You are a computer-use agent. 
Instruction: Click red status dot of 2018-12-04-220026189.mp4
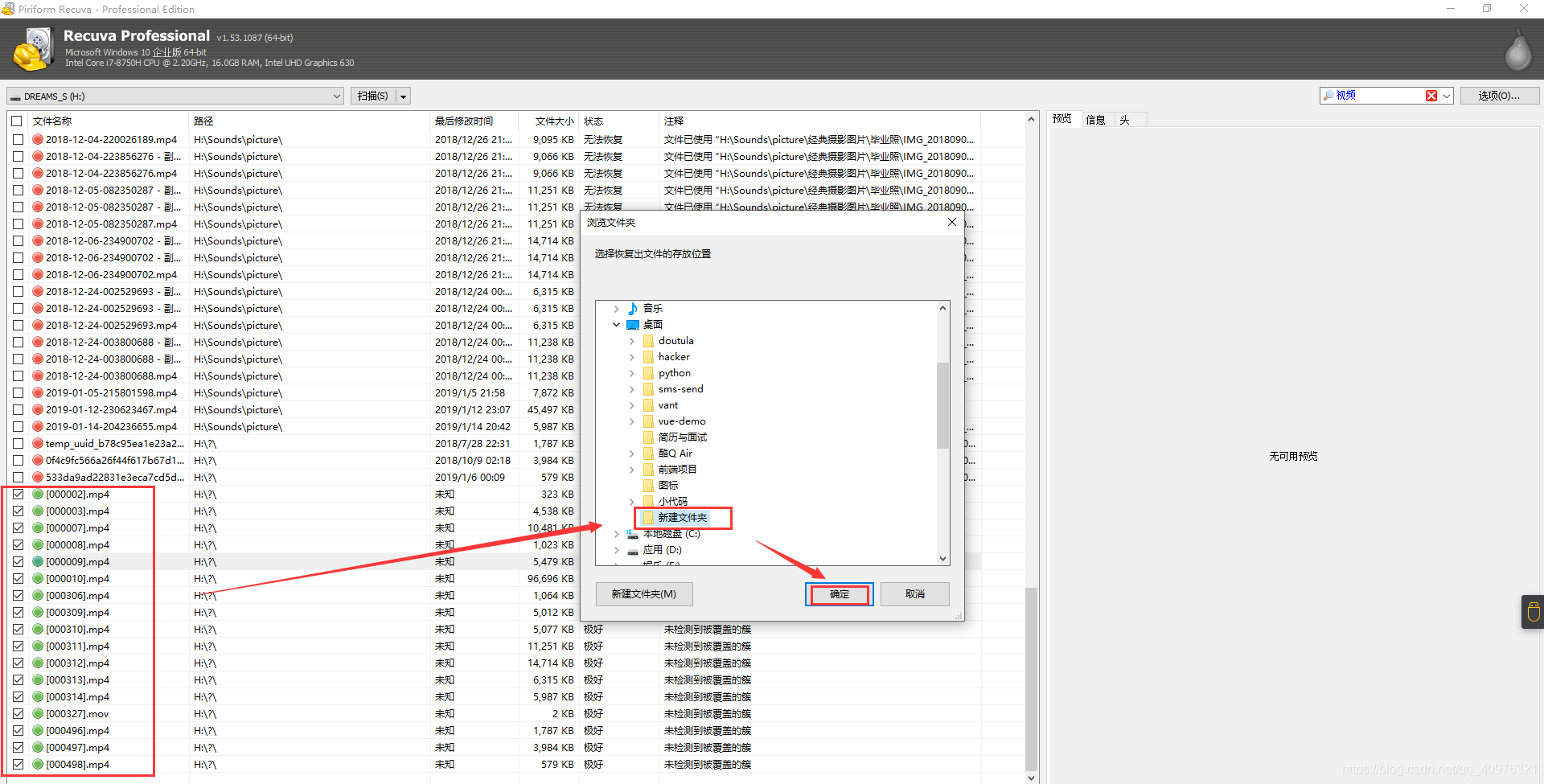38,140
